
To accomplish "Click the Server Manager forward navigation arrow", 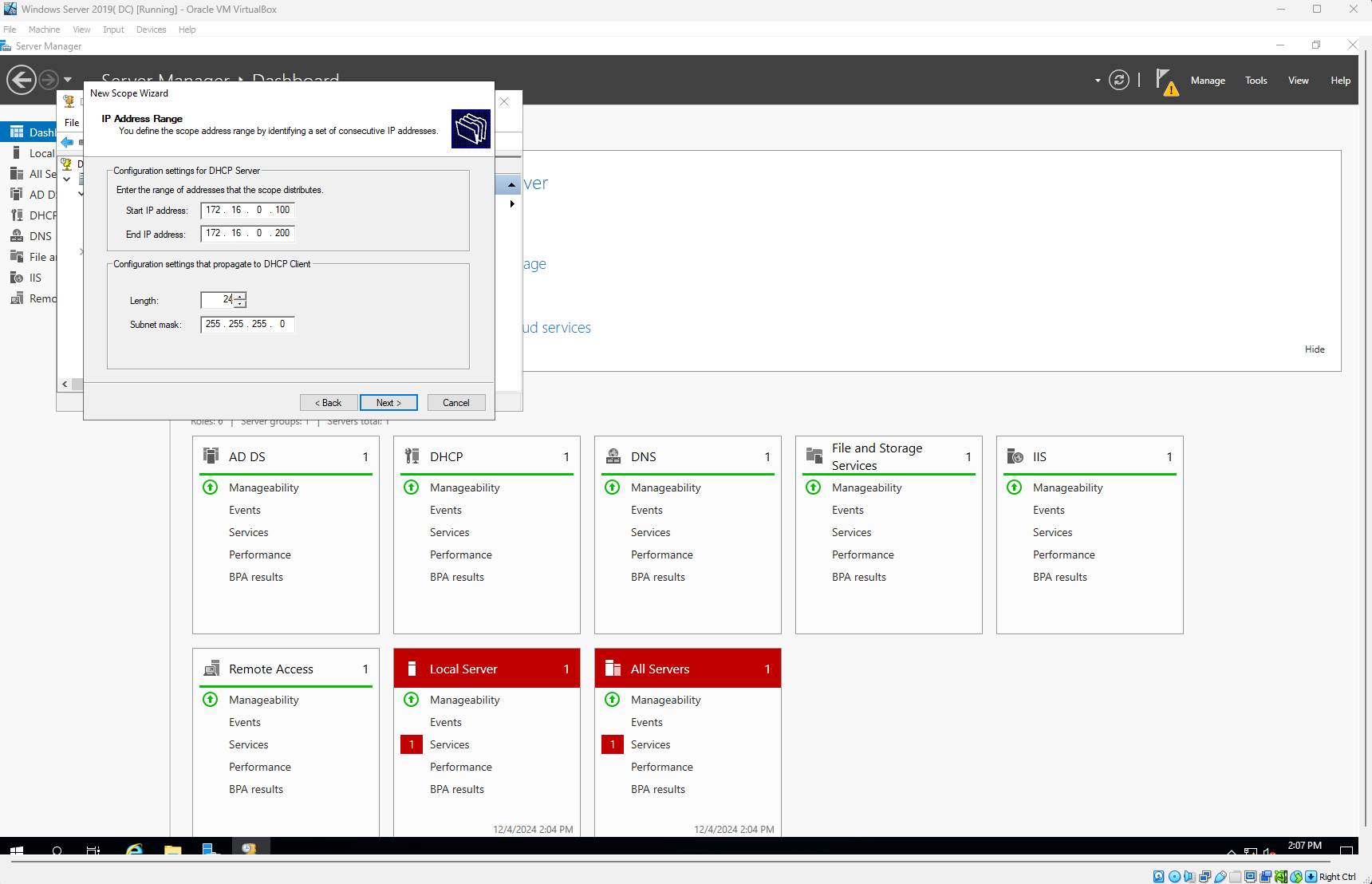I will [49, 80].
